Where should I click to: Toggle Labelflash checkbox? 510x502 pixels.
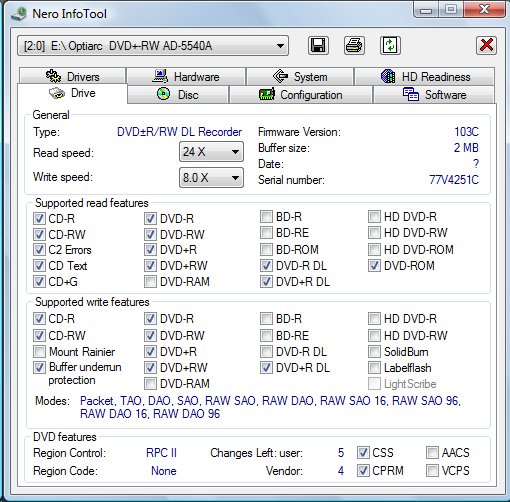pos(374,368)
